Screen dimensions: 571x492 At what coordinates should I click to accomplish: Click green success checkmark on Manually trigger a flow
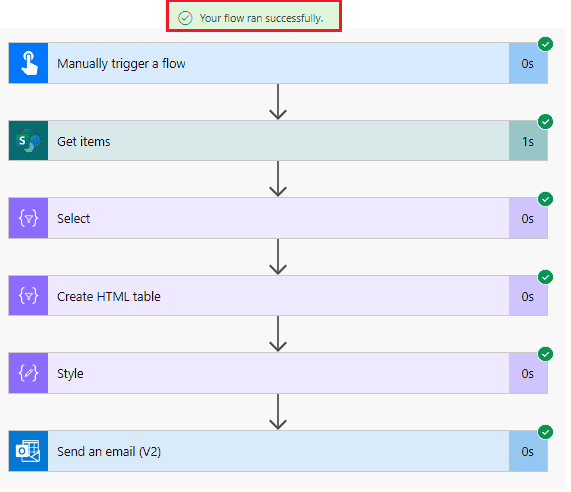(545, 44)
